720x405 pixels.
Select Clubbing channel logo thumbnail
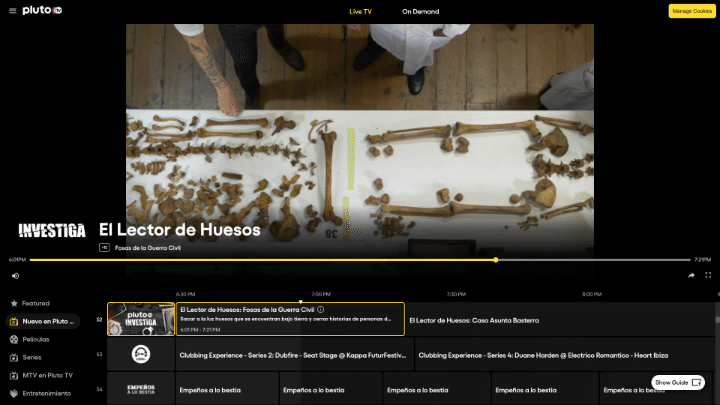pos(141,354)
